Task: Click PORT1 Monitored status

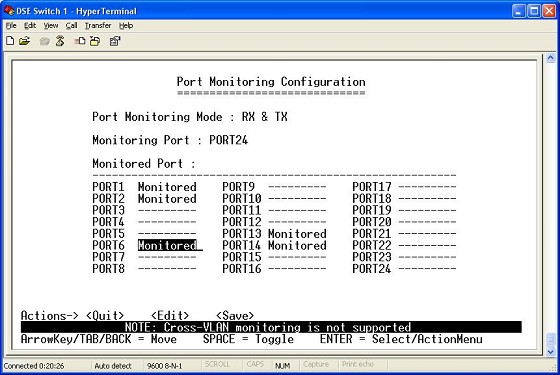Action: click(x=167, y=187)
